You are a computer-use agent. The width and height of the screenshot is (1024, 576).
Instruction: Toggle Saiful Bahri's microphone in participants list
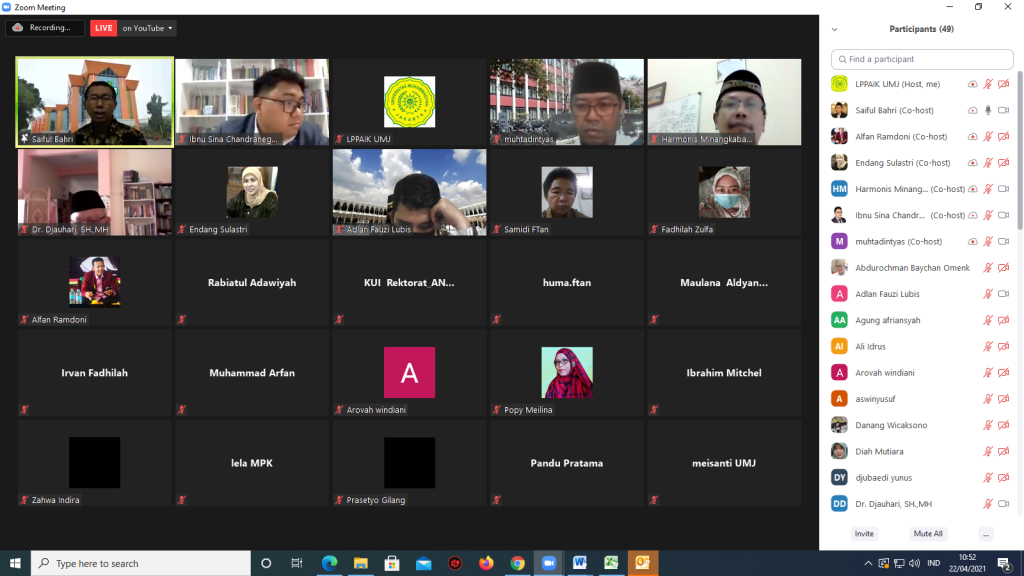point(988,110)
